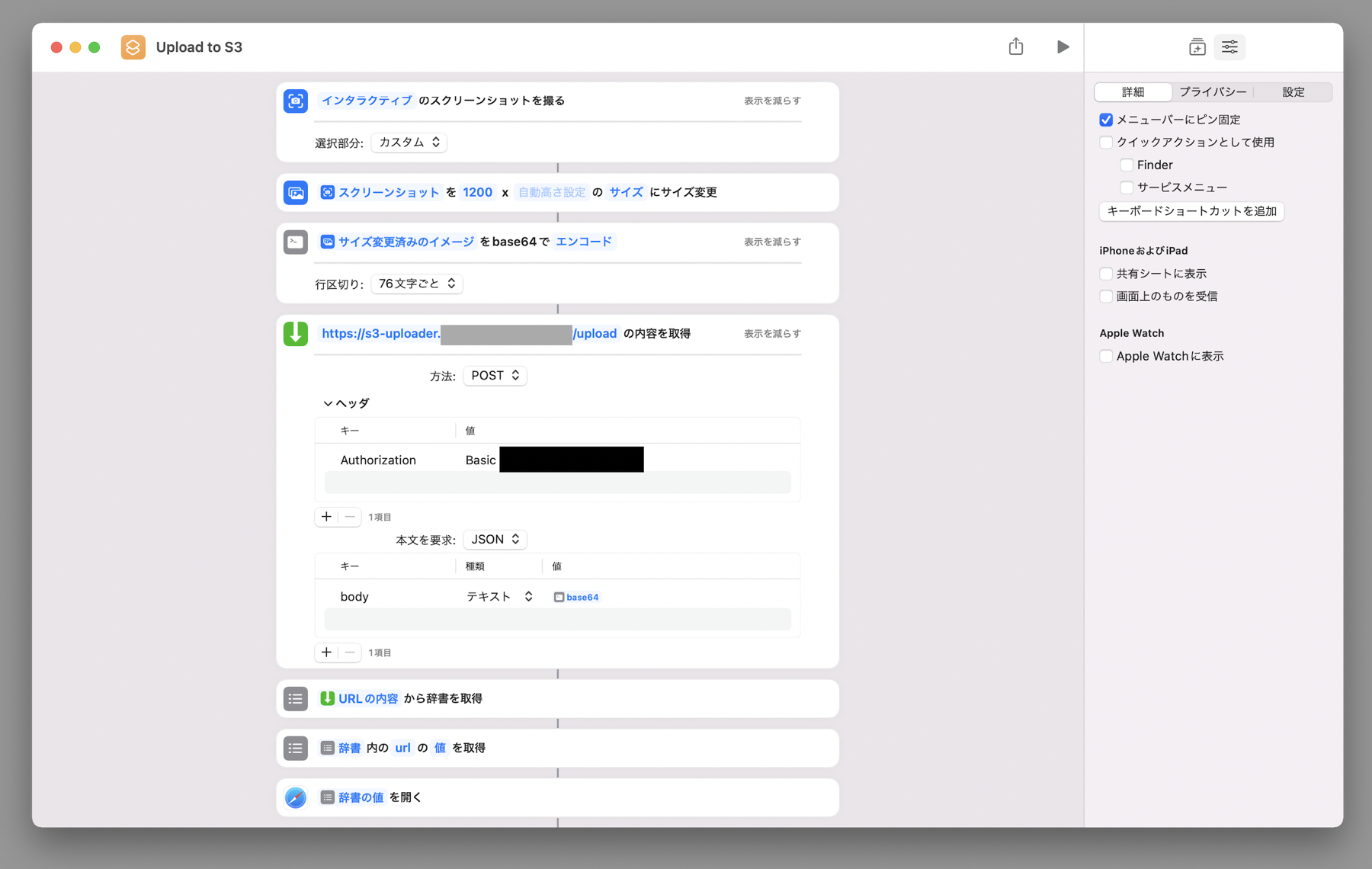Open the 選択部分 カスタム dropdown
1372x869 pixels.
click(409, 143)
